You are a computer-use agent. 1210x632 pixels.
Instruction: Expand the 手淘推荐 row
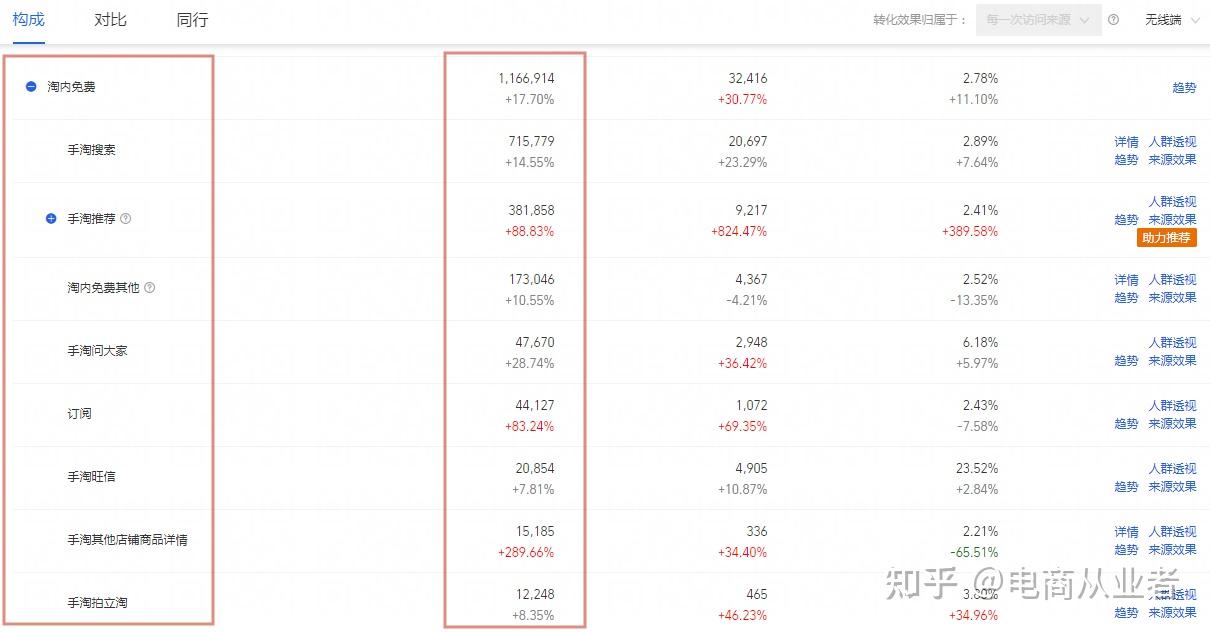pyautogui.click(x=51, y=218)
